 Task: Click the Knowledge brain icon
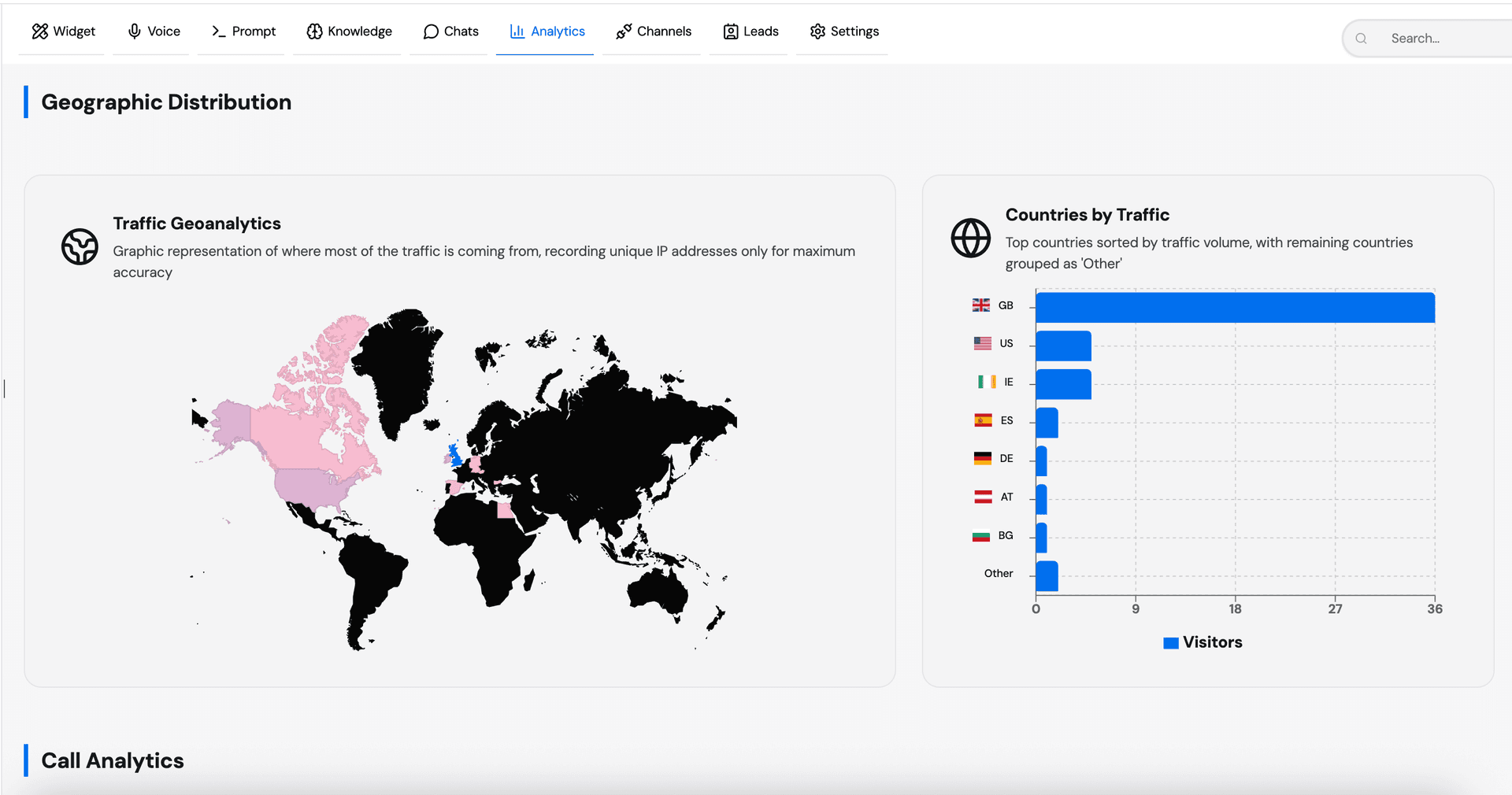(x=314, y=31)
